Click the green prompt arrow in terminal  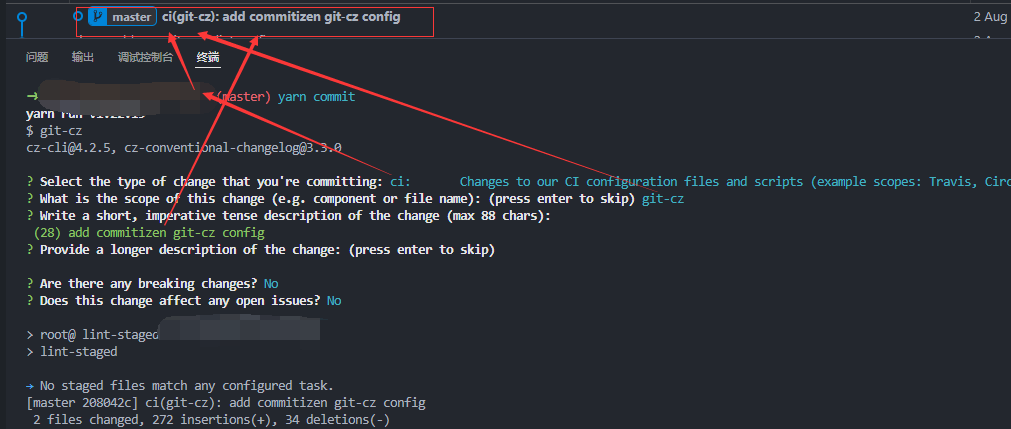[x=32, y=97]
